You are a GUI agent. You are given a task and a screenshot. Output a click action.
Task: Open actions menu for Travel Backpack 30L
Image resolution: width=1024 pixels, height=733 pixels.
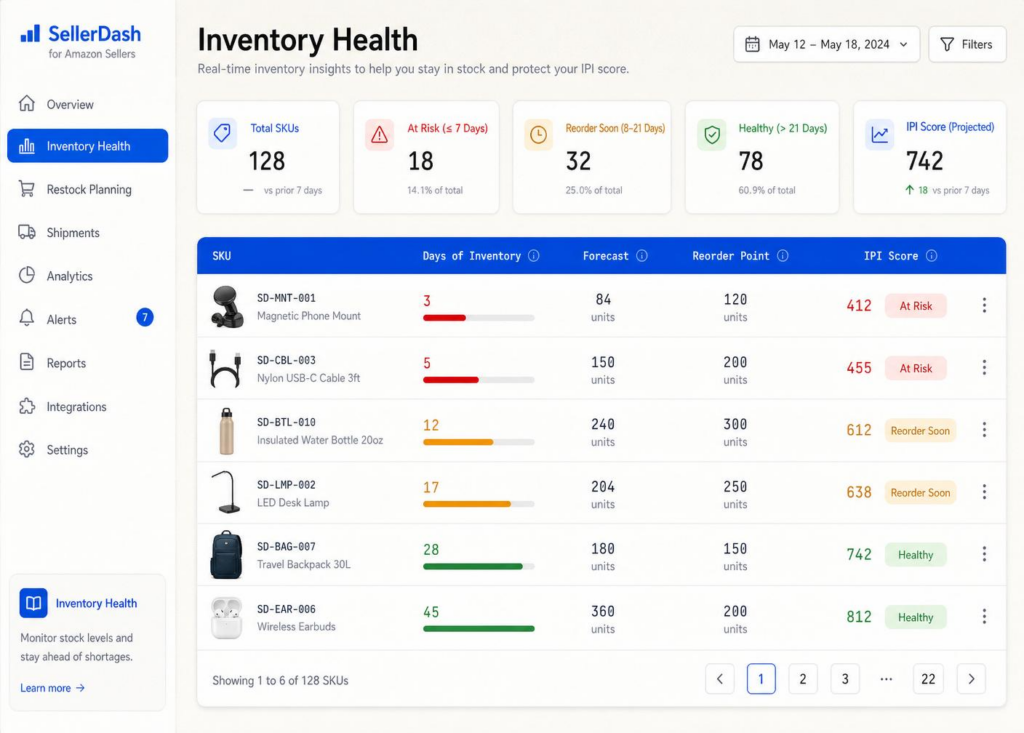tap(984, 554)
